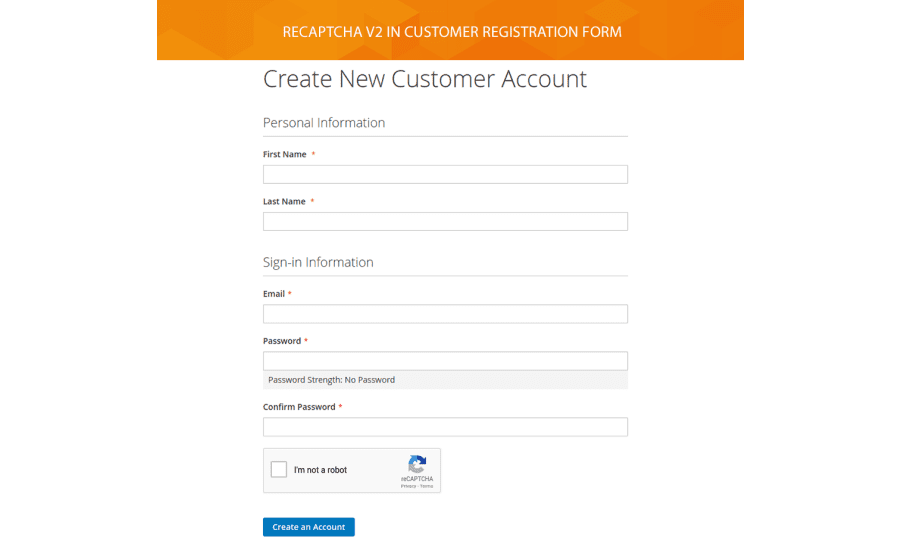
Task: Click the Email field label
Action: [274, 294]
